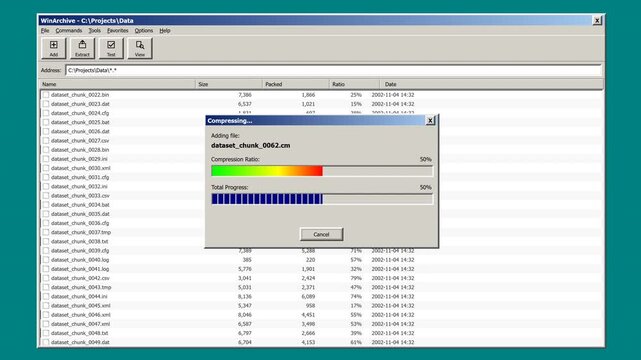Open the File menu
Screen dimensions: 641x360
[x=45, y=31]
